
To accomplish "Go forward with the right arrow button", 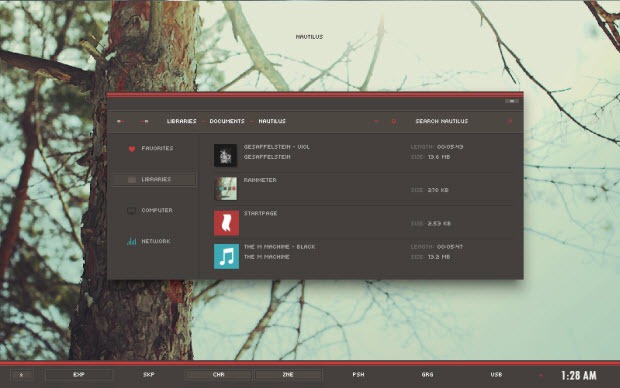I will point(145,121).
